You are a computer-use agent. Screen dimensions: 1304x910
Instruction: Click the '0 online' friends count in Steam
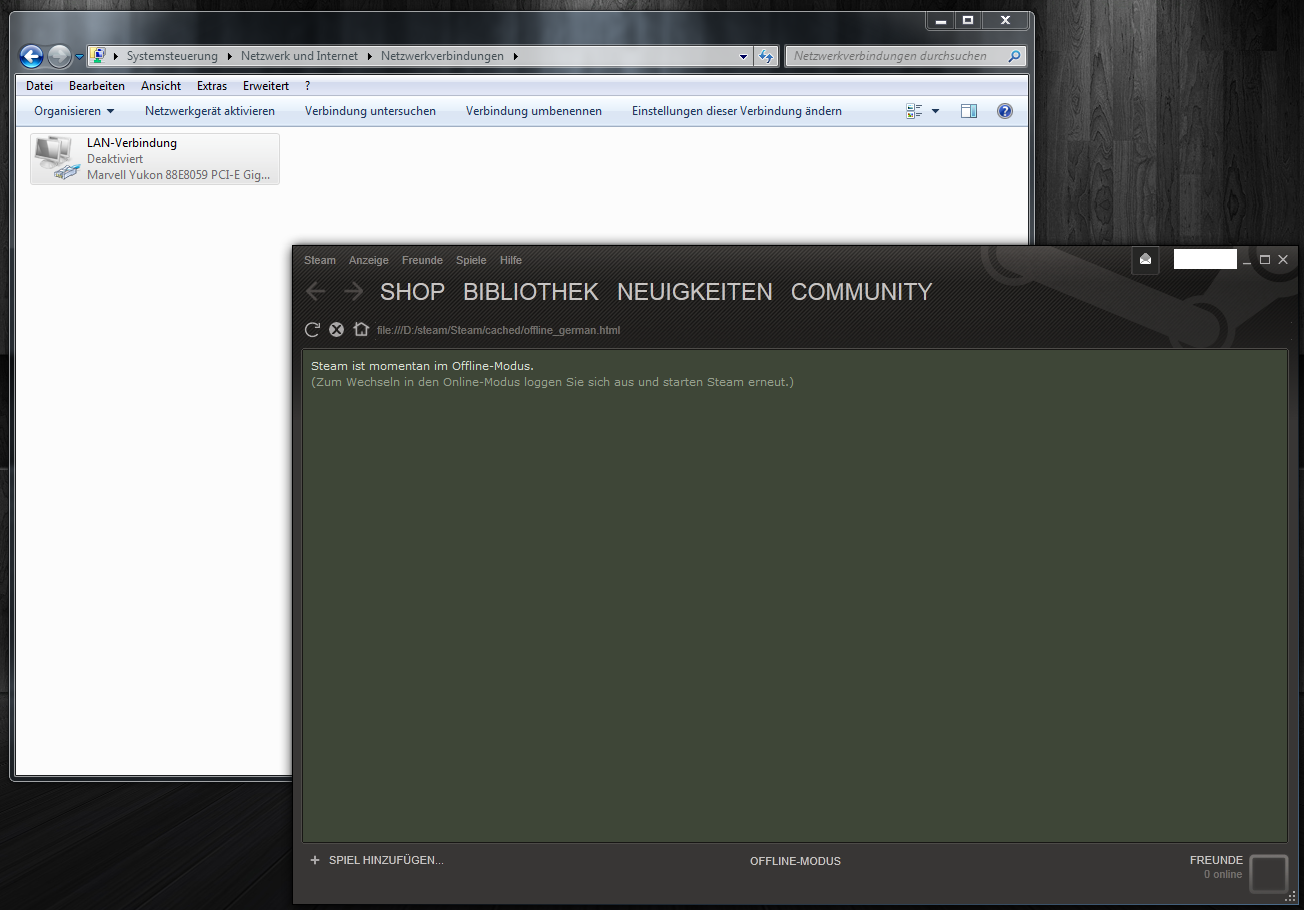pyautogui.click(x=1223, y=874)
